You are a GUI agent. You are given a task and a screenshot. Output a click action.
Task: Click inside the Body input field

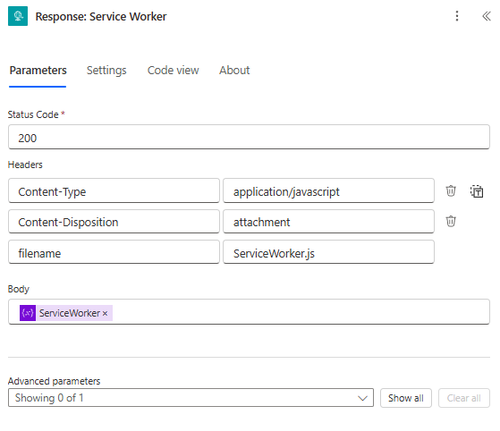(249, 312)
